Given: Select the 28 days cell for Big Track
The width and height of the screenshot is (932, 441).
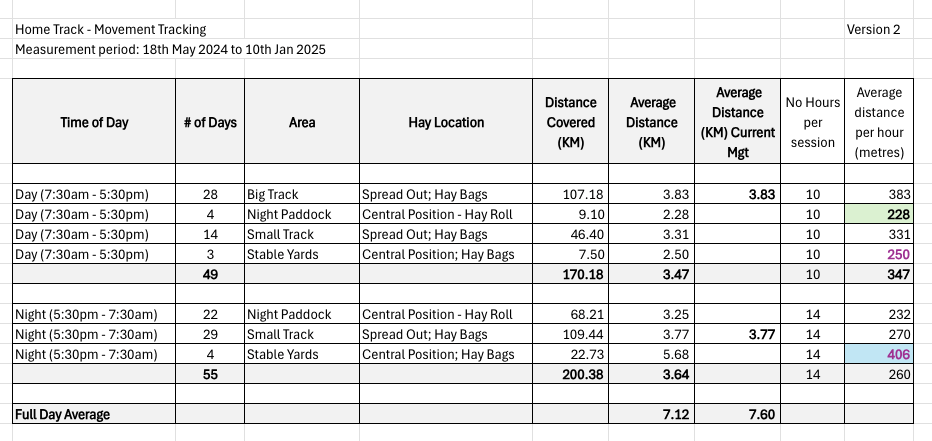Looking at the screenshot, I should point(210,194).
